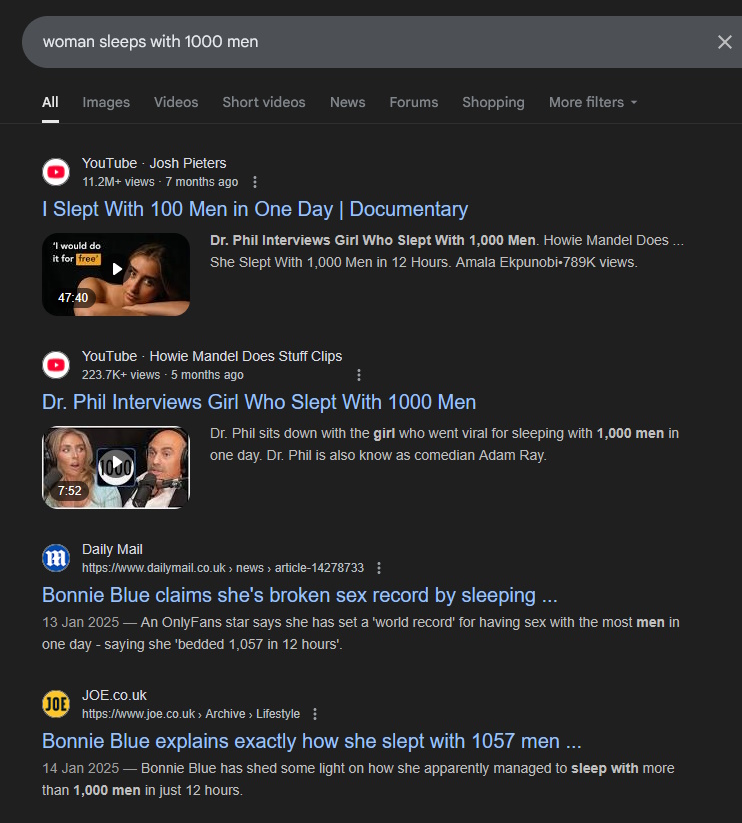742x823 pixels.
Task: Click the 'Howie Mandel Does Stuff Clips' channel name
Action: tap(246, 356)
